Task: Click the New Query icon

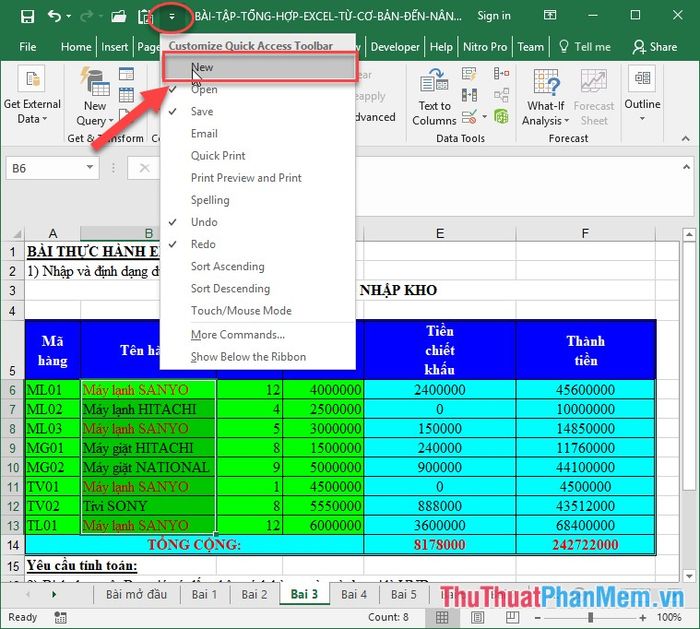Action: coord(95,98)
